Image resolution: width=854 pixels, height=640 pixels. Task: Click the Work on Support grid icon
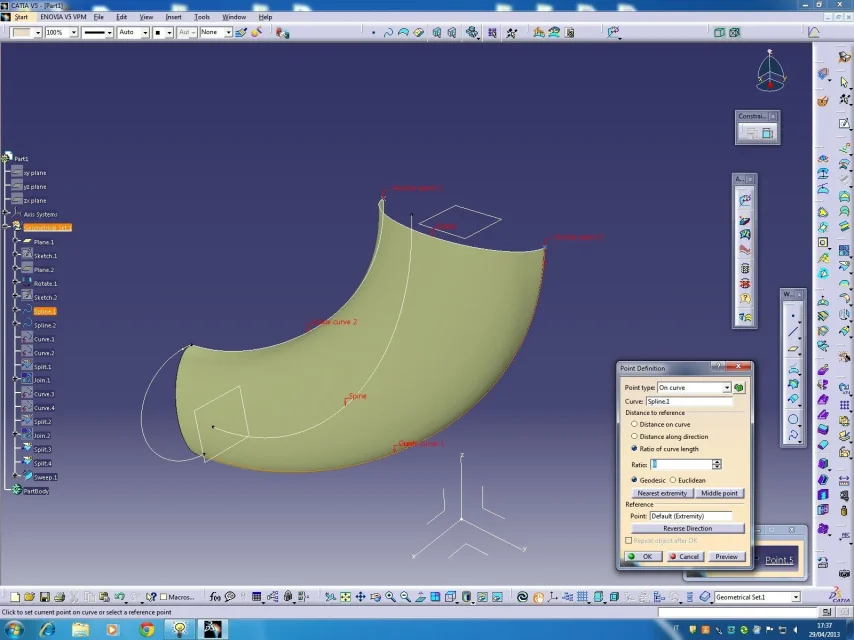[583, 597]
